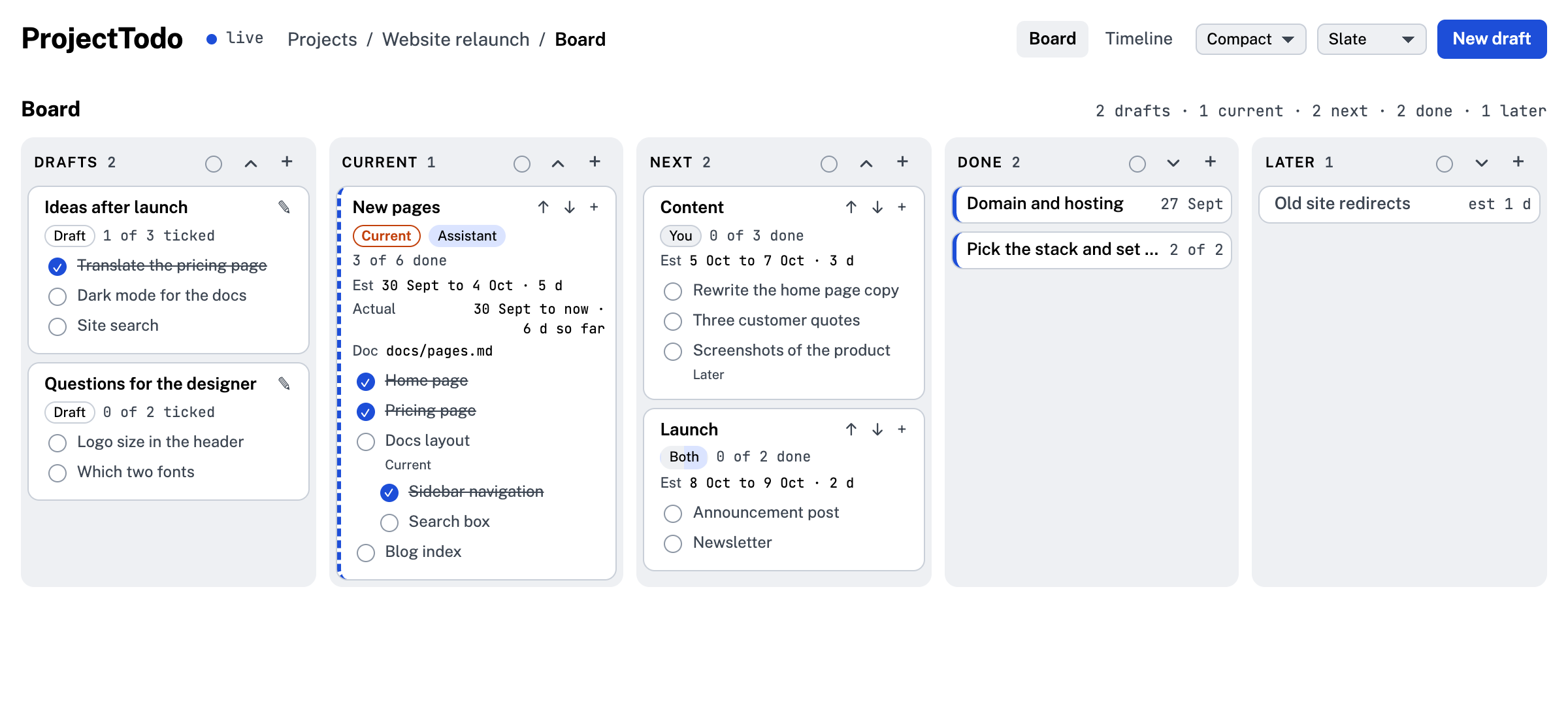Add card to Next column
The image size is (1568, 706).
(902, 161)
